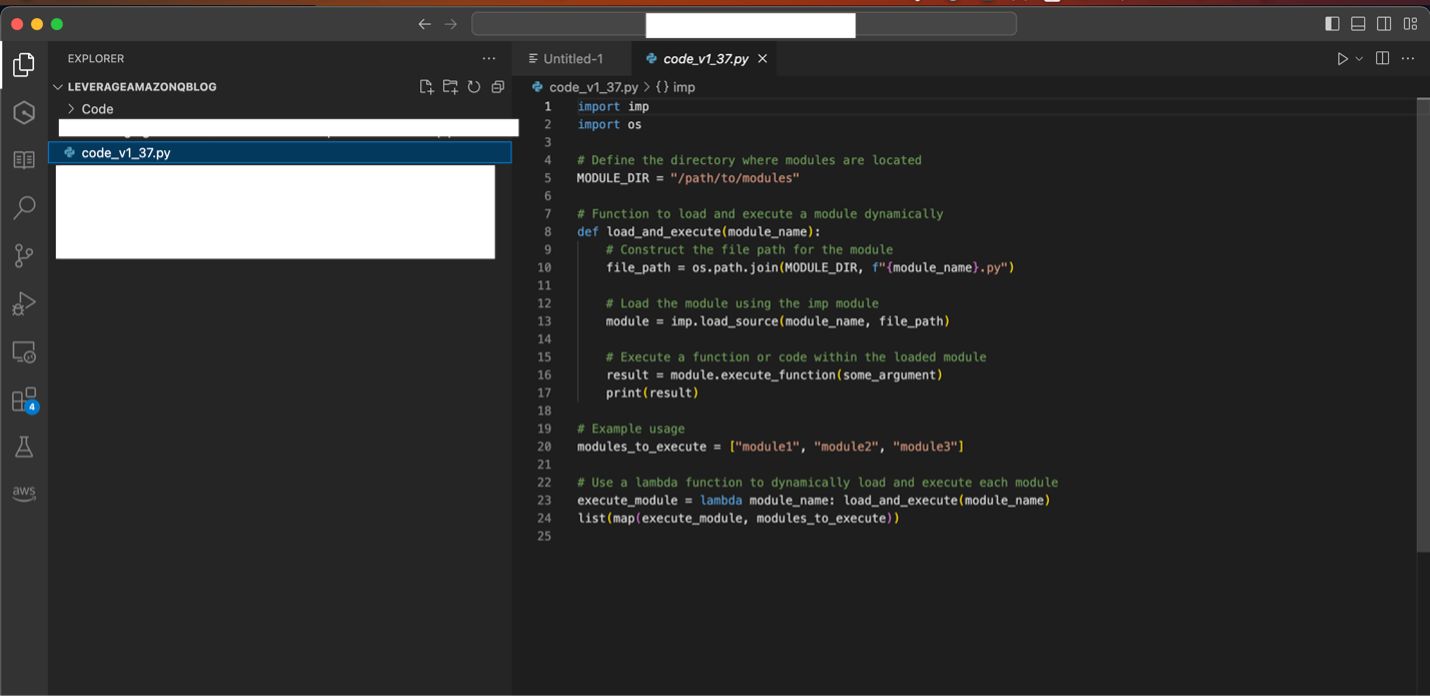Open the Run and Debug view
This screenshot has height=699, width=1430.
[x=23, y=303]
